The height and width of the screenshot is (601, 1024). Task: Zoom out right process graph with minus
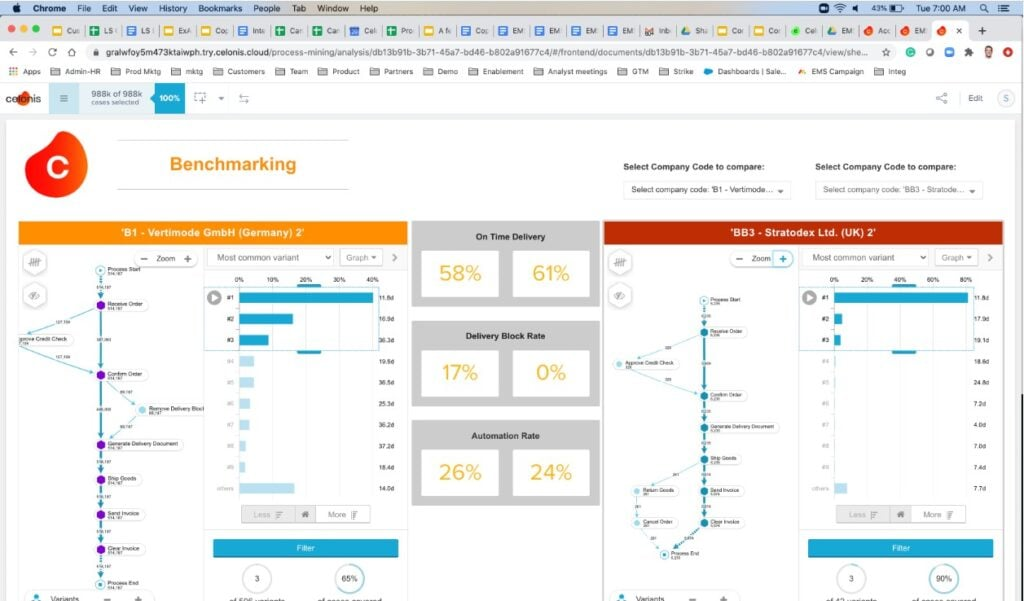[x=739, y=259]
